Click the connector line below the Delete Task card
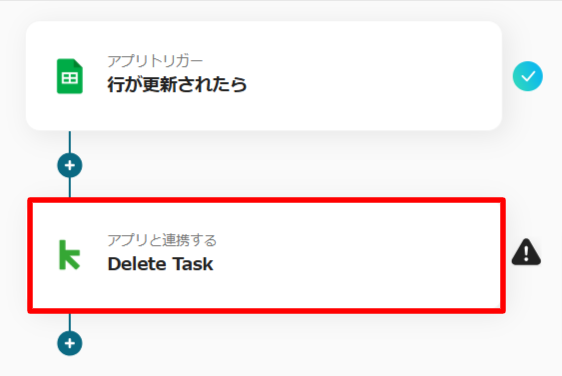The width and height of the screenshot is (562, 376). [70, 322]
